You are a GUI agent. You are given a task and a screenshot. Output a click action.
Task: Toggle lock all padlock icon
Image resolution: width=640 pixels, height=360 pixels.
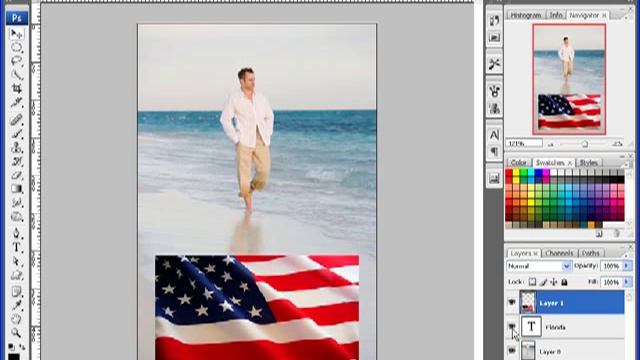pos(564,282)
